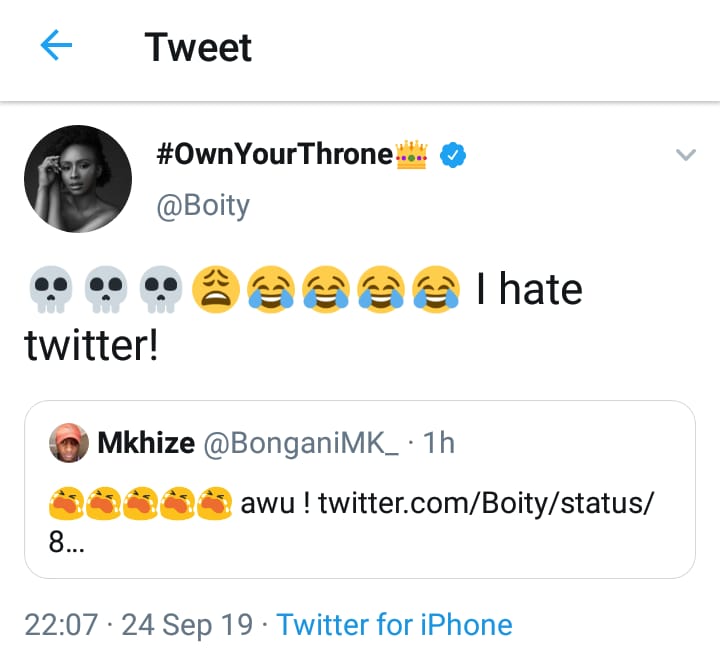This screenshot has width=720, height=661.
Task: Tap the 22:07 · 24 Sep 19 timestamp
Action: [139, 625]
